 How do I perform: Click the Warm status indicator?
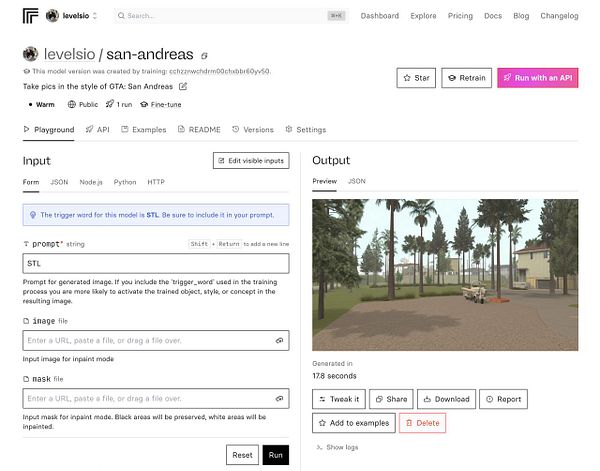tap(42, 104)
